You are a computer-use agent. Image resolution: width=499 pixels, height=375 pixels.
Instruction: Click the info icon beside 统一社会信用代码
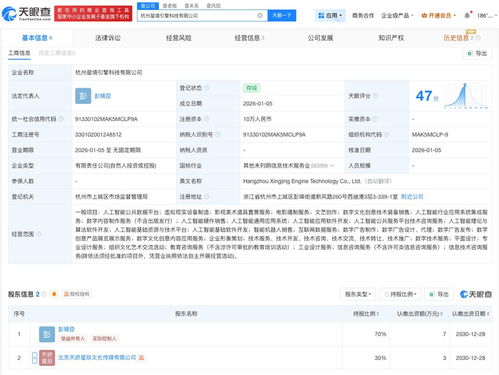pyautogui.click(x=61, y=119)
